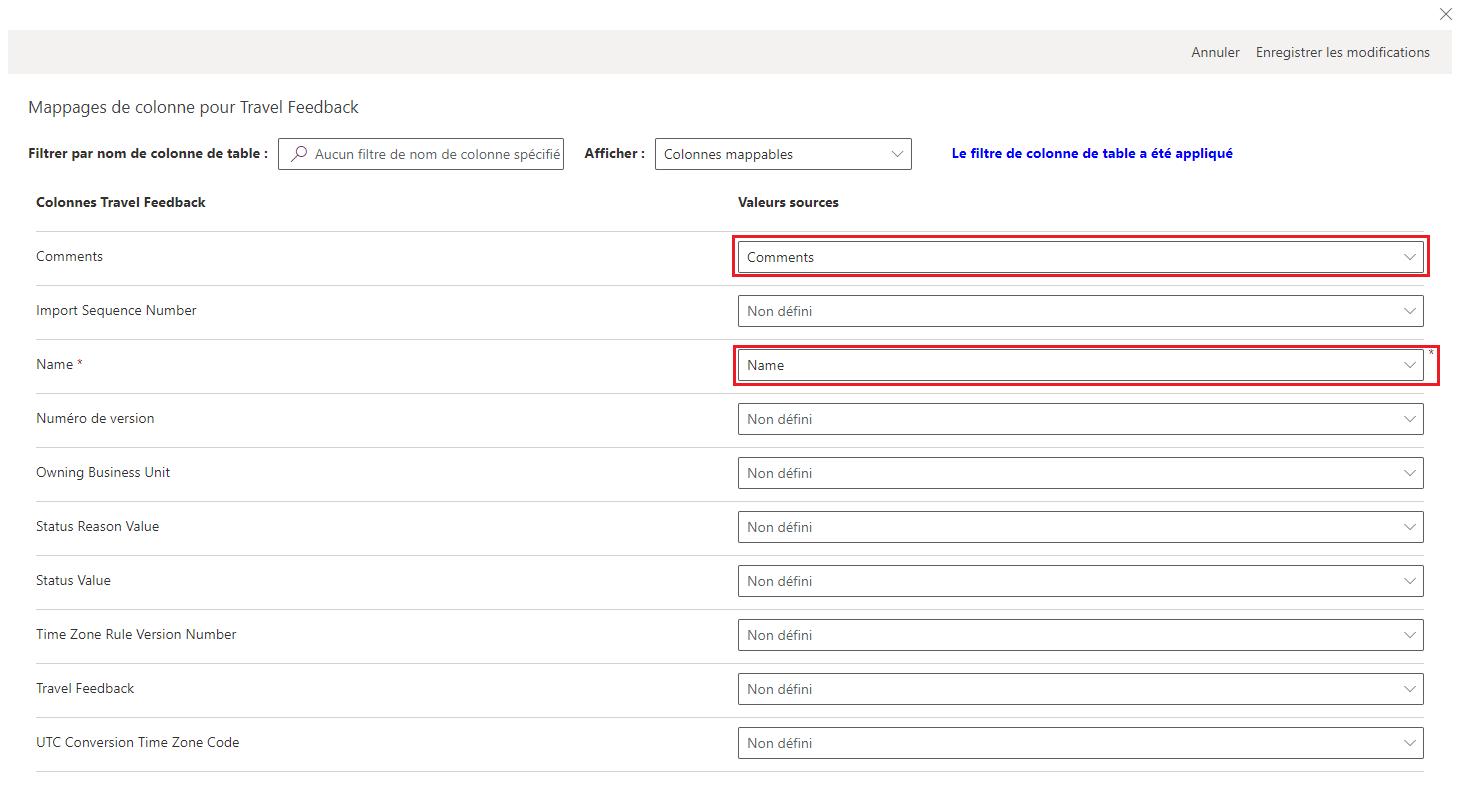This screenshot has width=1476, height=802.
Task: Click Annuler to cancel changes
Action: [1215, 52]
